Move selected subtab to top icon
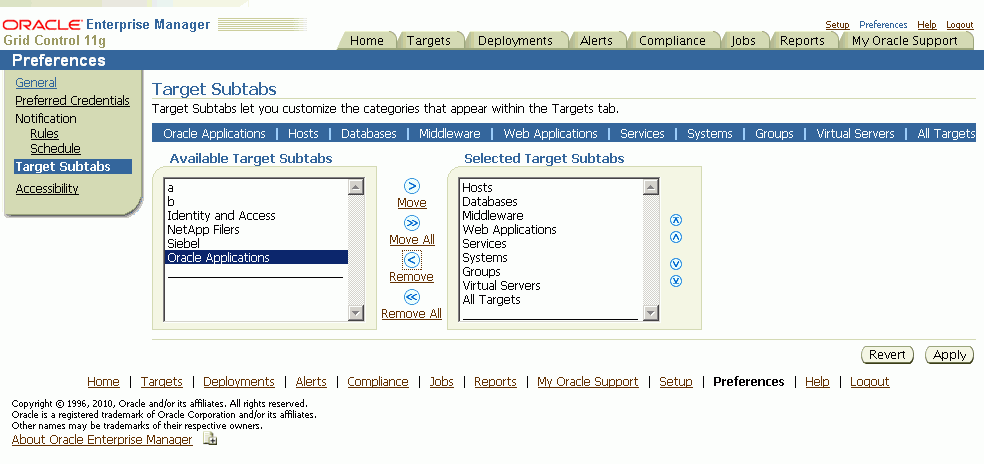The image size is (984, 464). [676, 220]
